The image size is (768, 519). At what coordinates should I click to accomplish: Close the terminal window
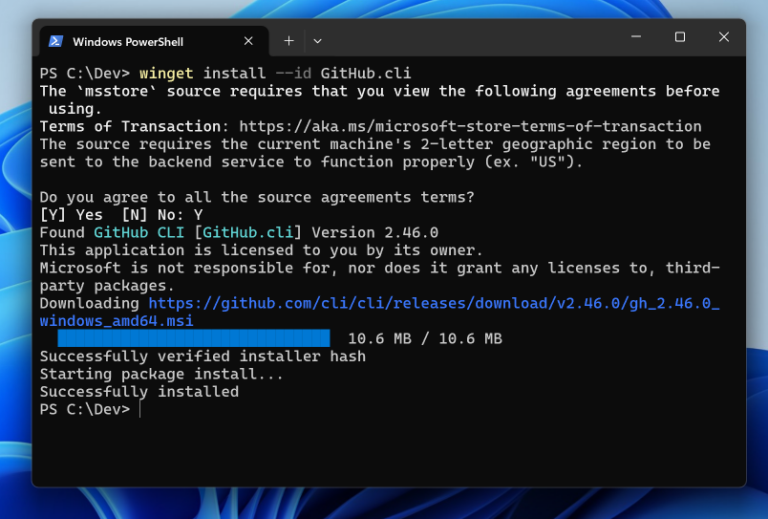point(724,37)
